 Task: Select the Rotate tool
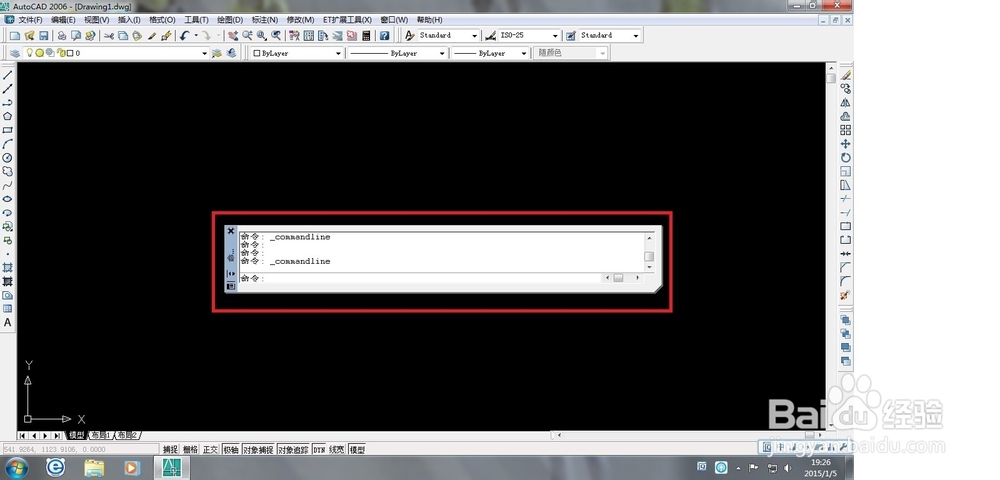[846, 158]
